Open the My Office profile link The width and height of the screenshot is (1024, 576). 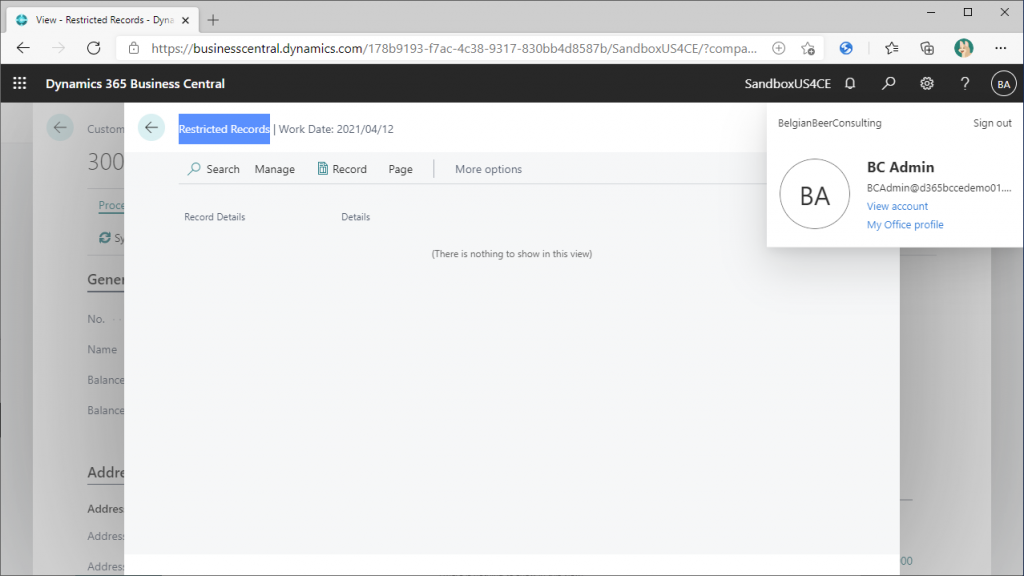[x=904, y=225]
